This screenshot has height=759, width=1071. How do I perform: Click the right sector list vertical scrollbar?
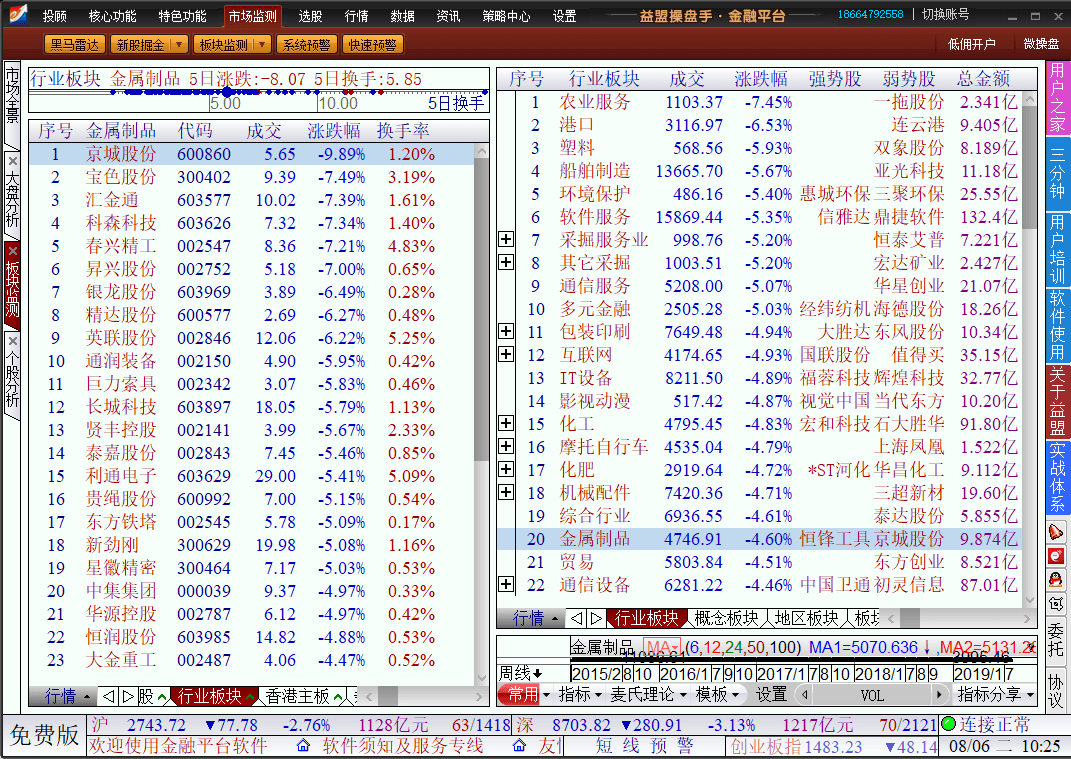[x=1030, y=349]
